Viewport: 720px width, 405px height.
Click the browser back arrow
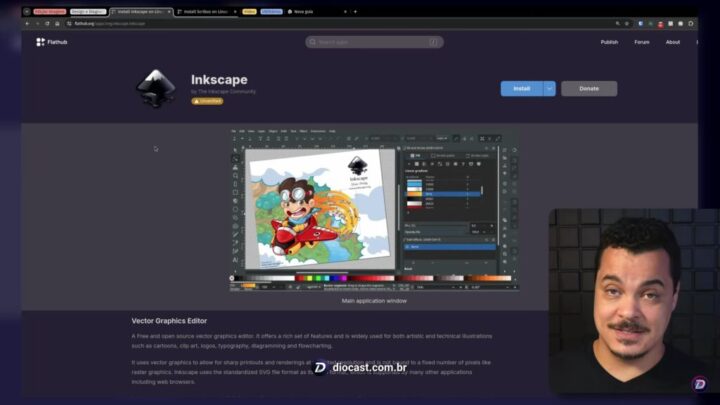tap(26, 23)
